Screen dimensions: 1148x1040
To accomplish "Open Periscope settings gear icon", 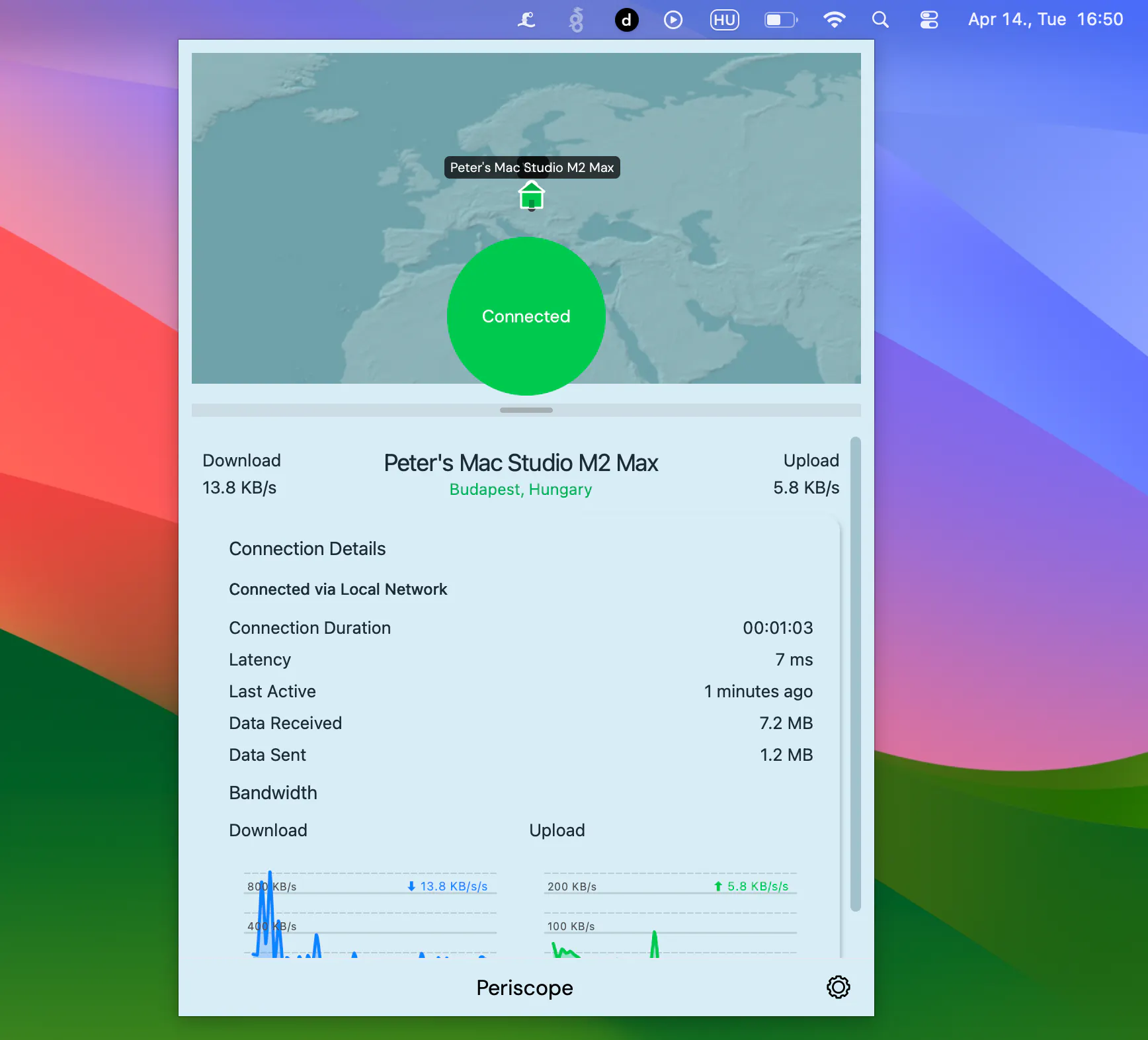I will [x=838, y=987].
